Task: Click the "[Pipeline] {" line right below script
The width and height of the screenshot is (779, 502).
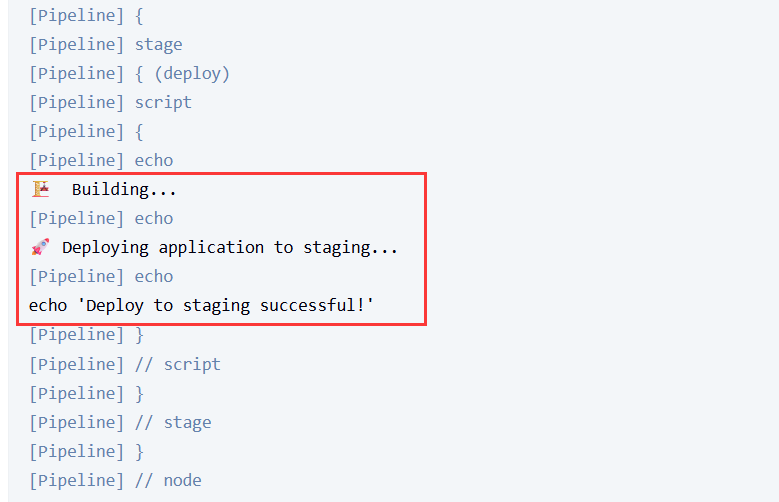Action: (x=86, y=131)
